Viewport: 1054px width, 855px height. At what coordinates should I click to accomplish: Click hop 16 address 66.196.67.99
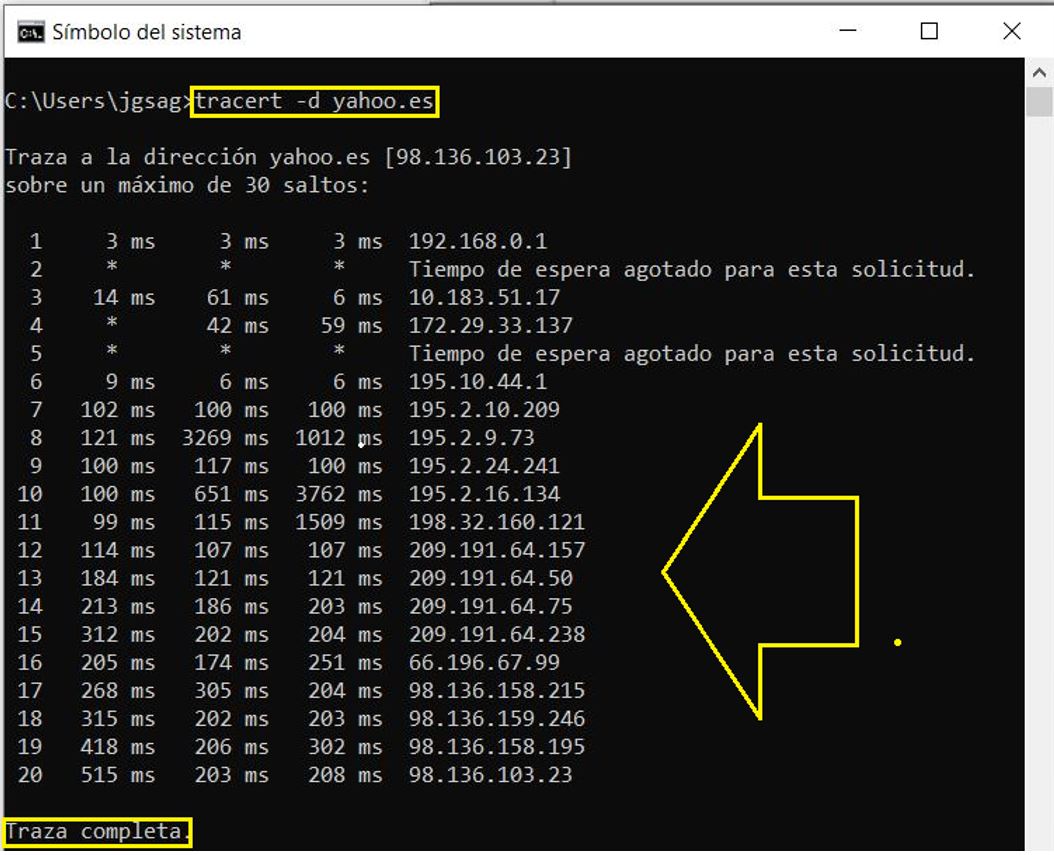484,663
